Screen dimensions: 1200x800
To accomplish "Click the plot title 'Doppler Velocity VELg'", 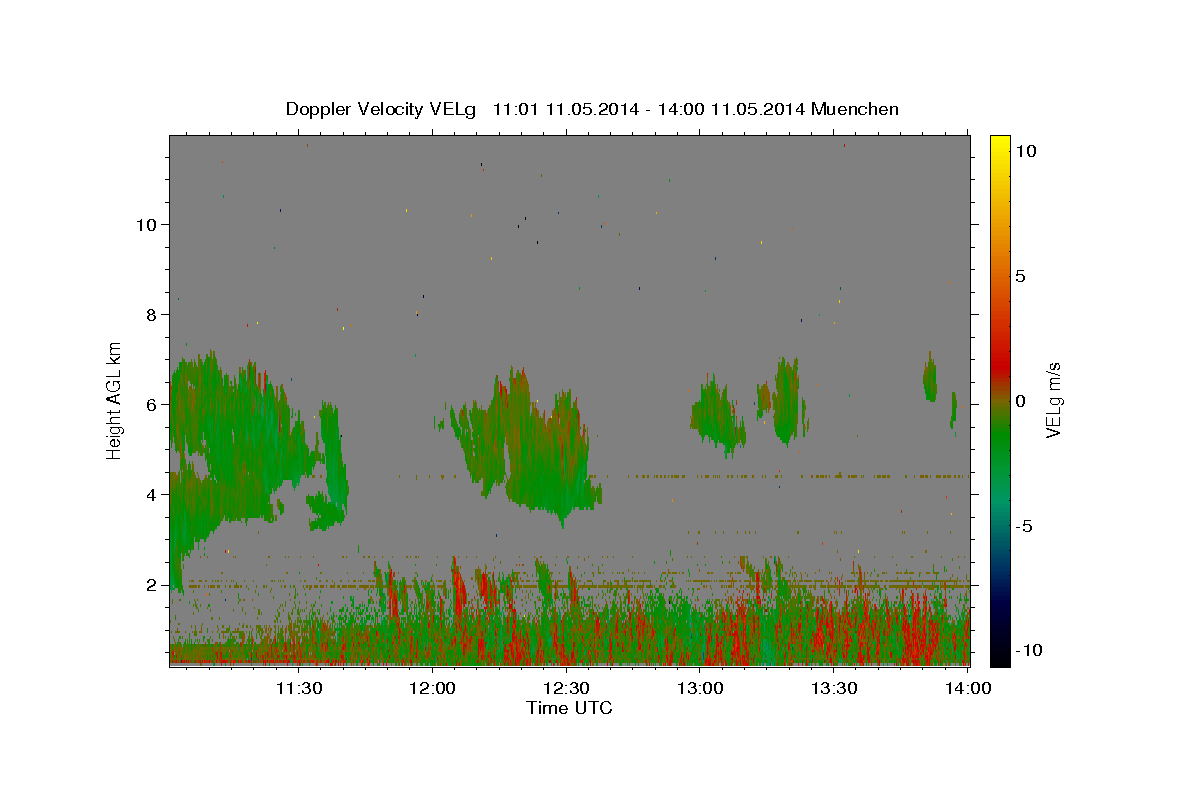I will (383, 109).
